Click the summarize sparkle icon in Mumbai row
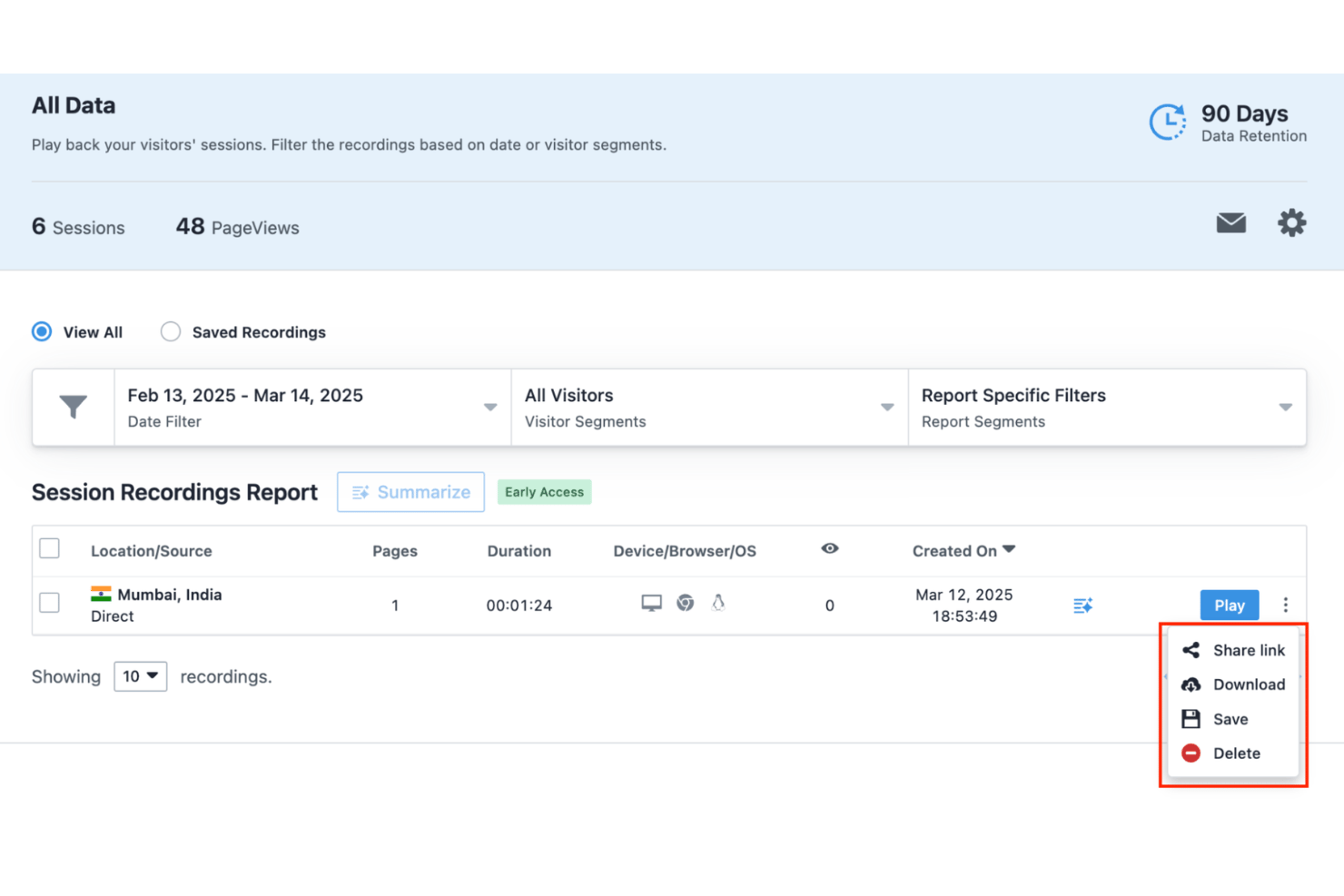Viewport: 1344px width, 896px height. click(1082, 606)
